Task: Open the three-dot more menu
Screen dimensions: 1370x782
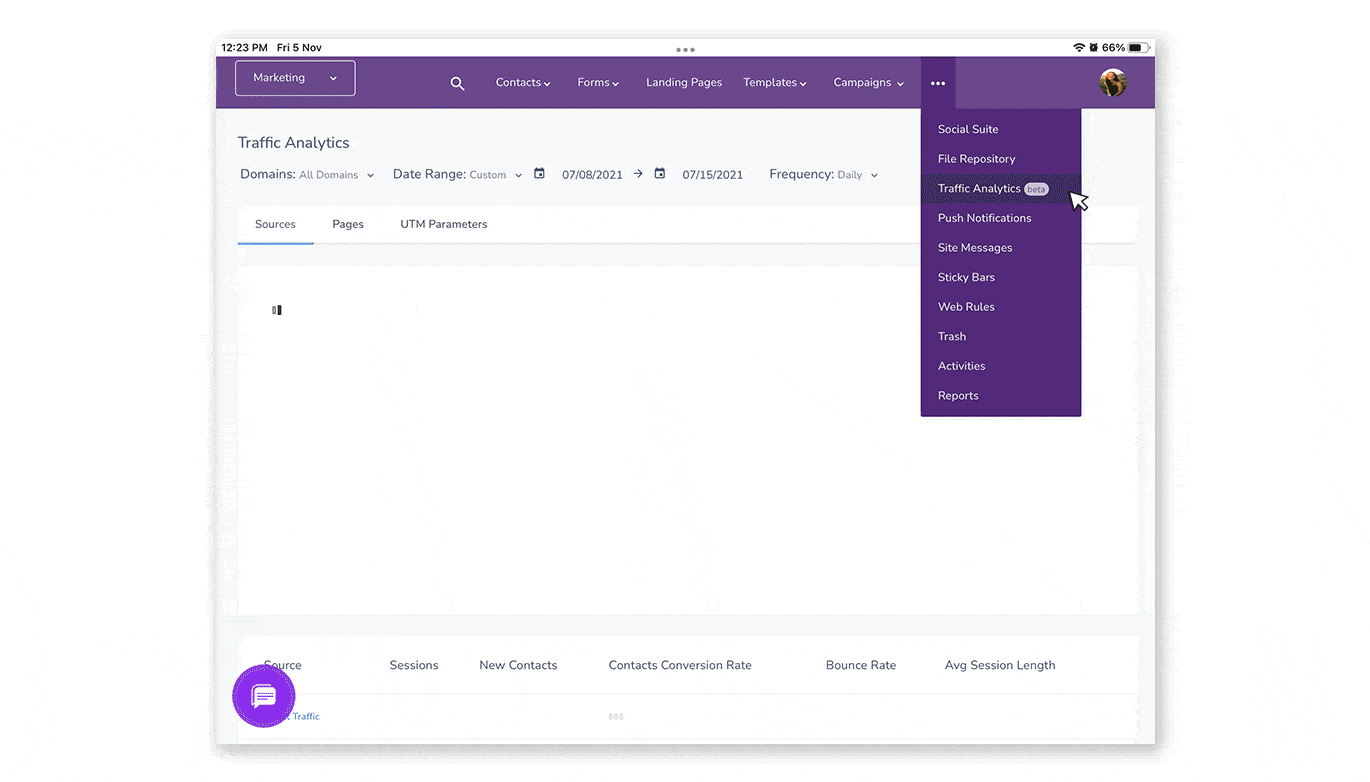Action: (938, 83)
